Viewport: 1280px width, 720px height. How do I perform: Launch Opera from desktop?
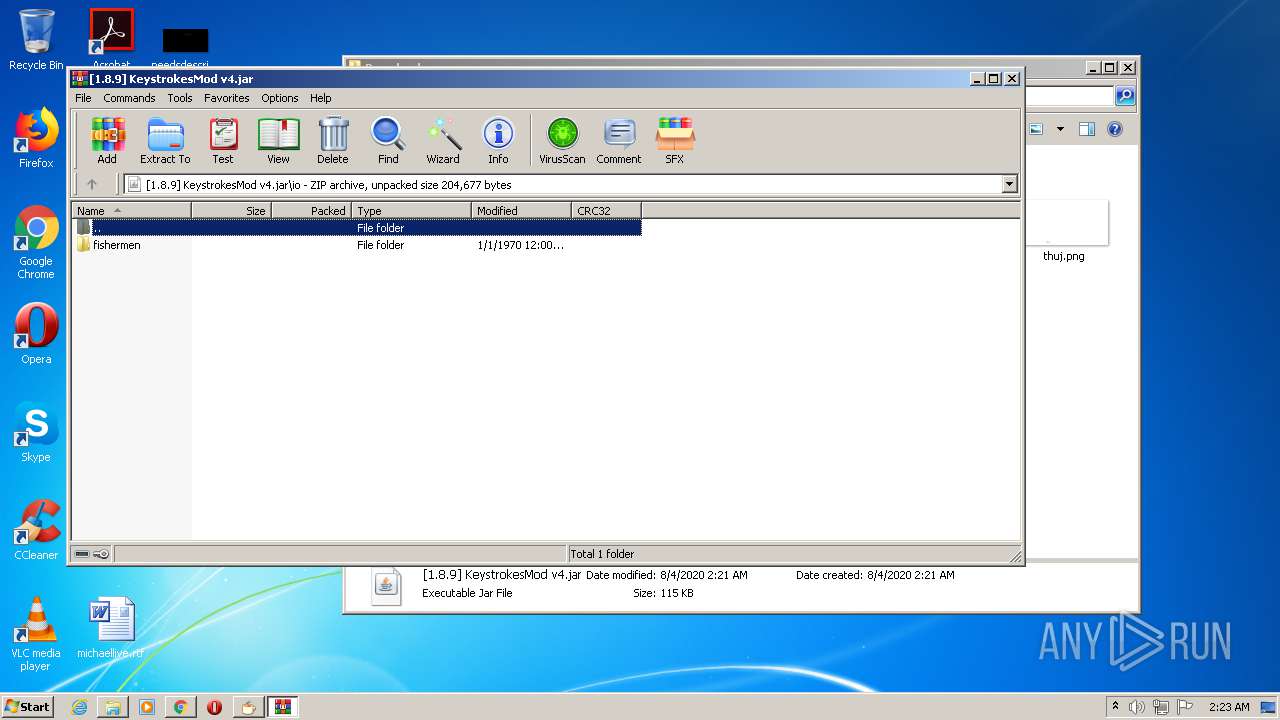[x=36, y=334]
